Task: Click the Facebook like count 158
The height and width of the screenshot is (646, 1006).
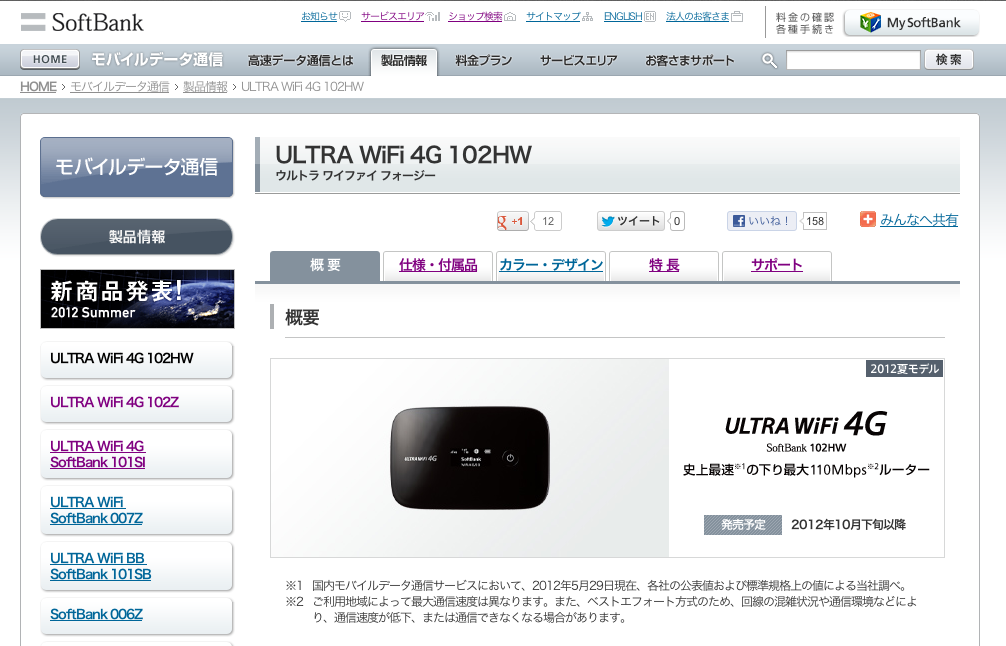Action: click(x=815, y=221)
